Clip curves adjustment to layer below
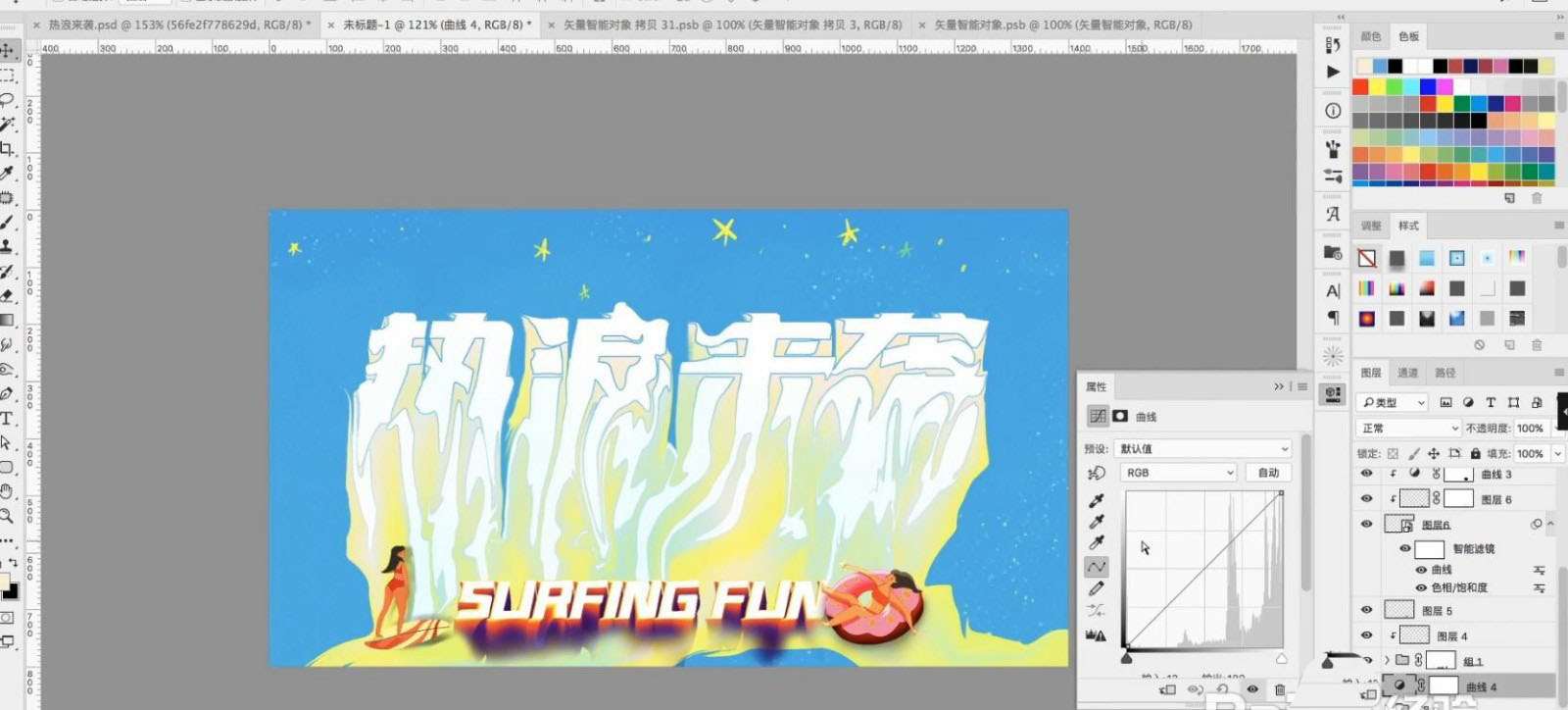Image resolution: width=1568 pixels, height=710 pixels. 1166,689
